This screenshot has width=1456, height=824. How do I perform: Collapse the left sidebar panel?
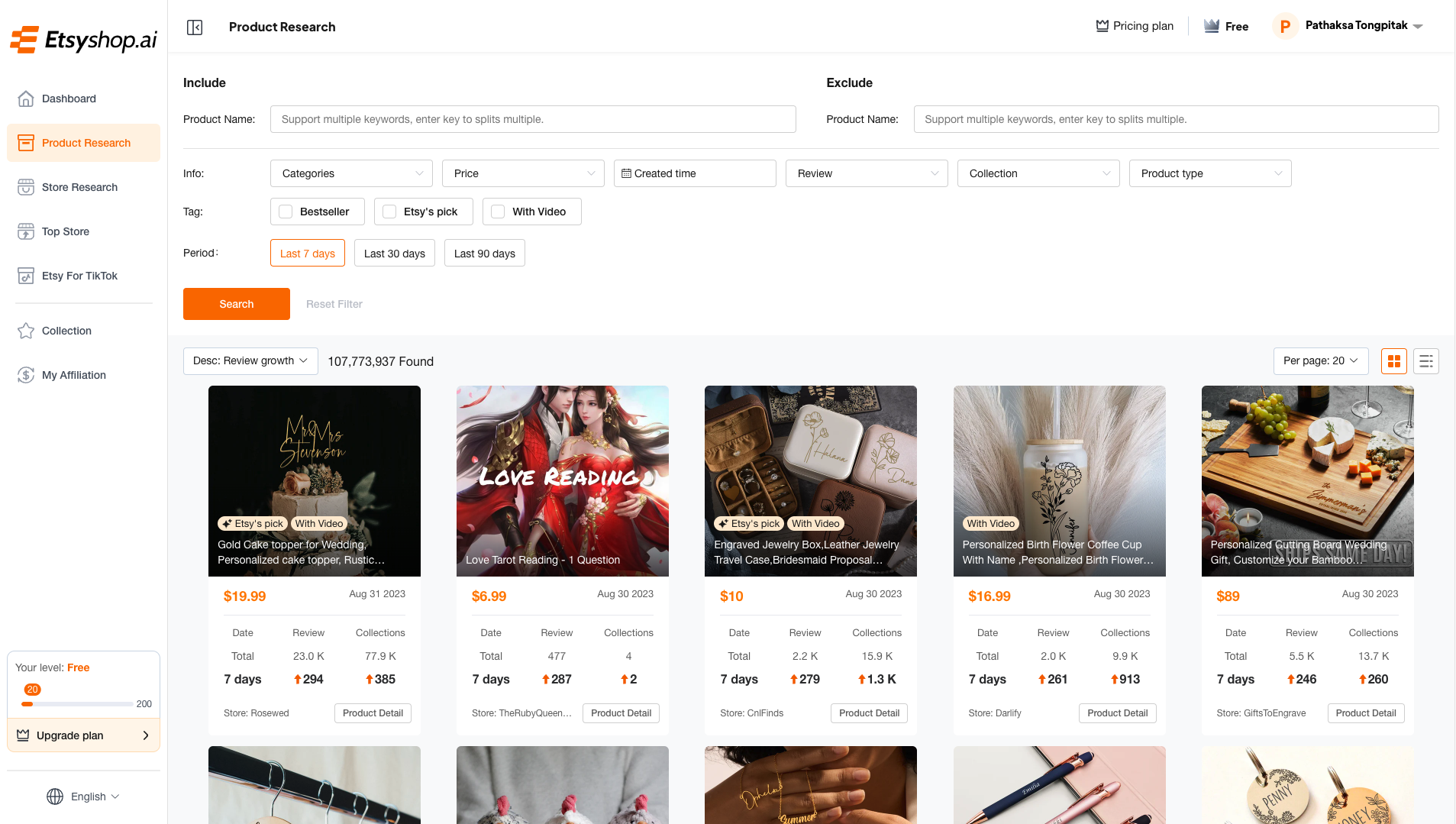pos(195,27)
